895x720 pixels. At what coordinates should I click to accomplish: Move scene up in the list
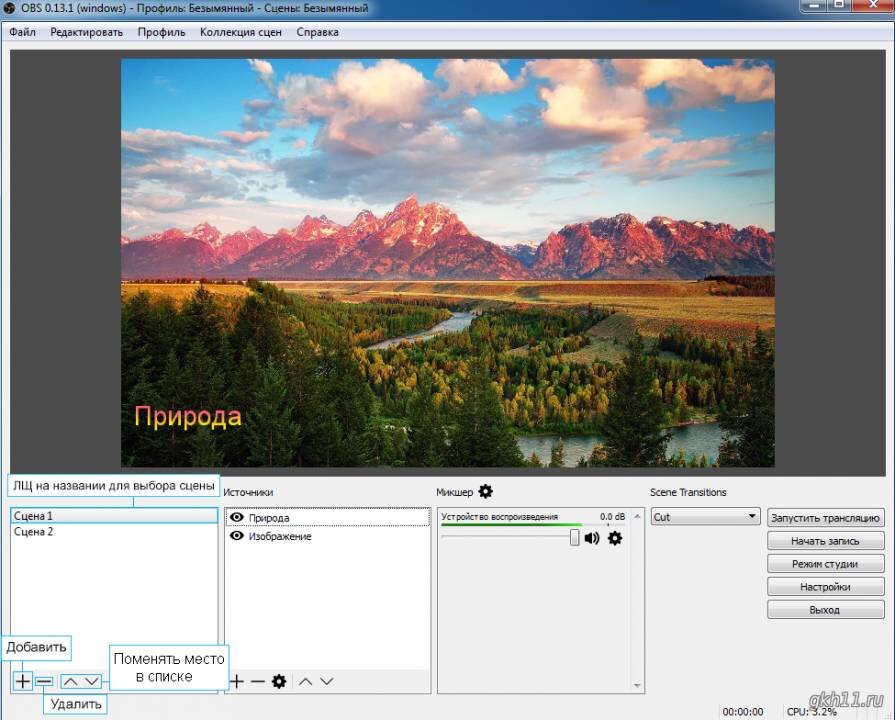70,681
